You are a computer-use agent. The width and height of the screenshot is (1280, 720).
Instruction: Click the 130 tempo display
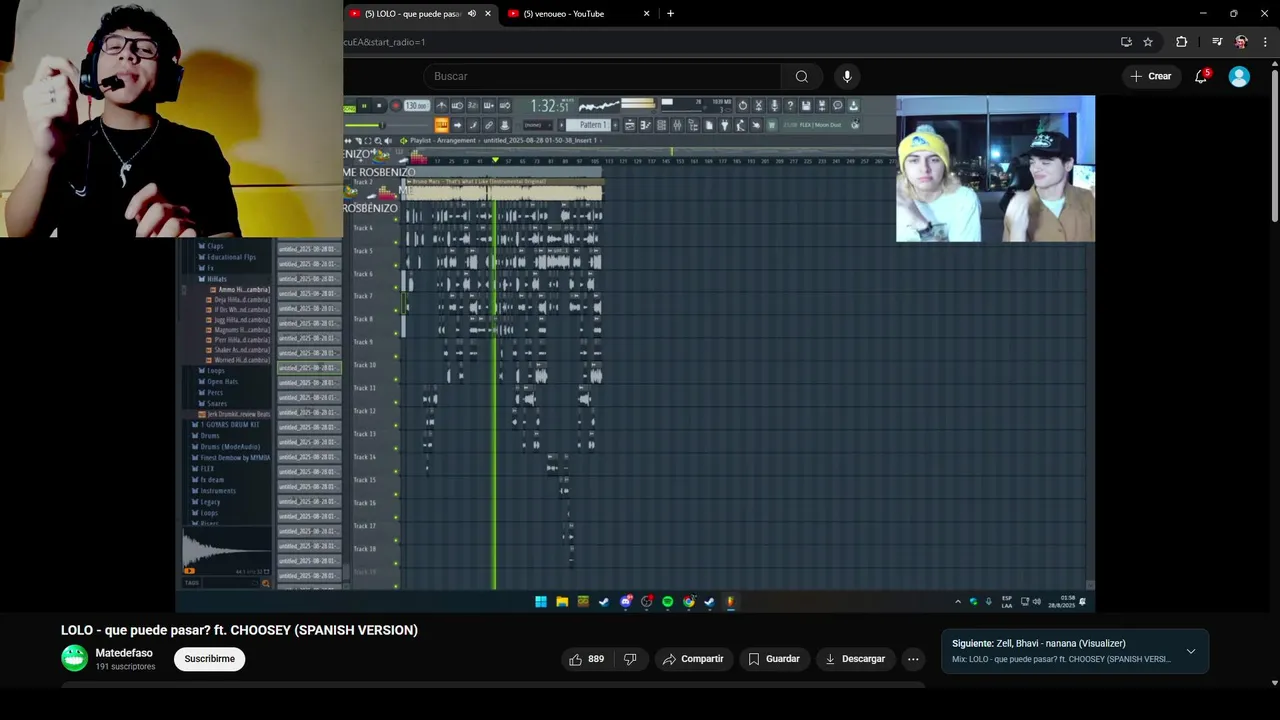pyautogui.click(x=417, y=105)
